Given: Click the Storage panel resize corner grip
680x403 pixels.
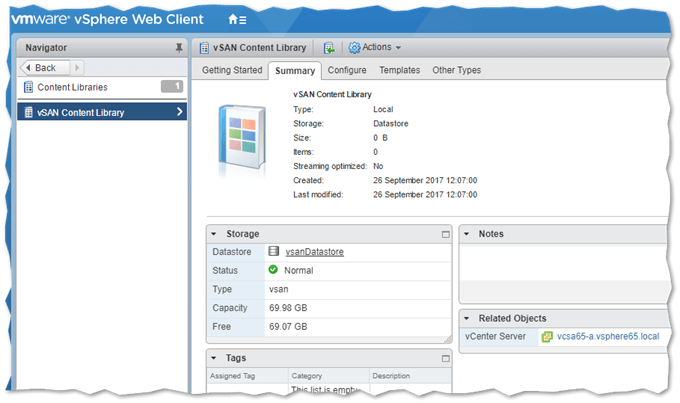Looking at the screenshot, I should pos(448,340).
